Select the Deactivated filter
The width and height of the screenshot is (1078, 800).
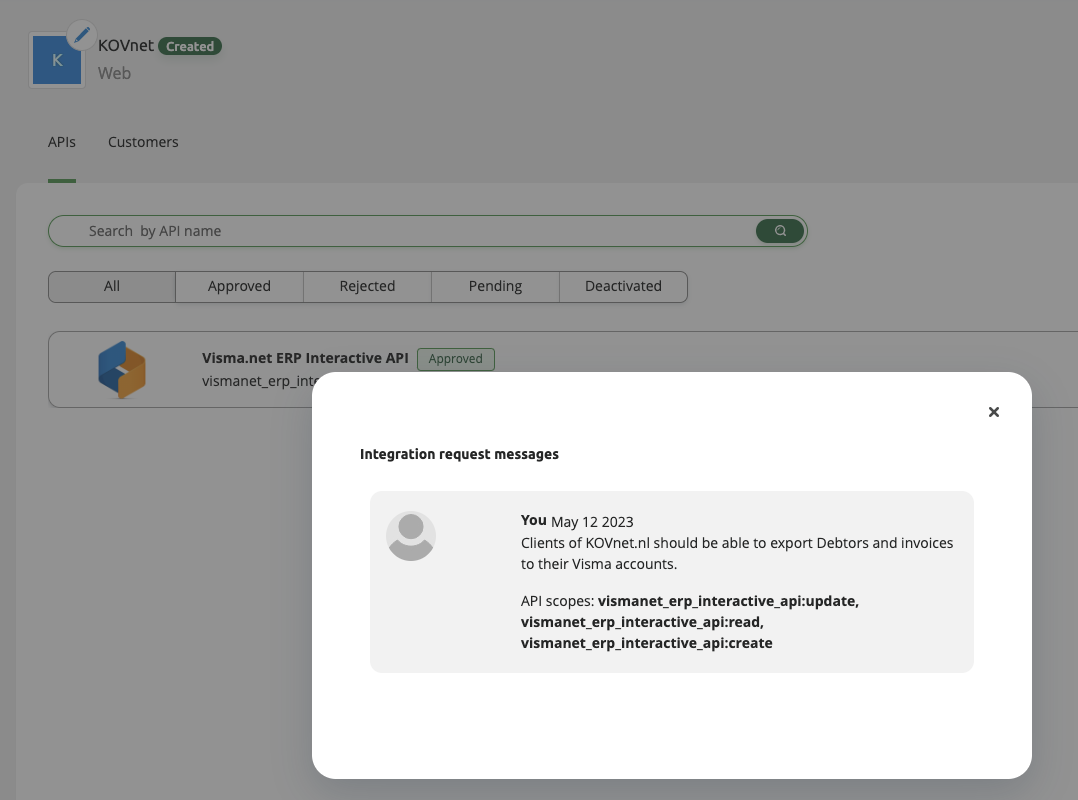[623, 287]
